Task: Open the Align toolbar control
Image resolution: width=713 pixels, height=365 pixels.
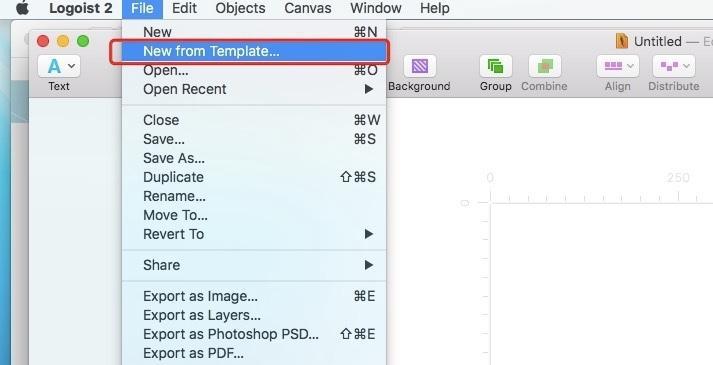Action: [618, 66]
